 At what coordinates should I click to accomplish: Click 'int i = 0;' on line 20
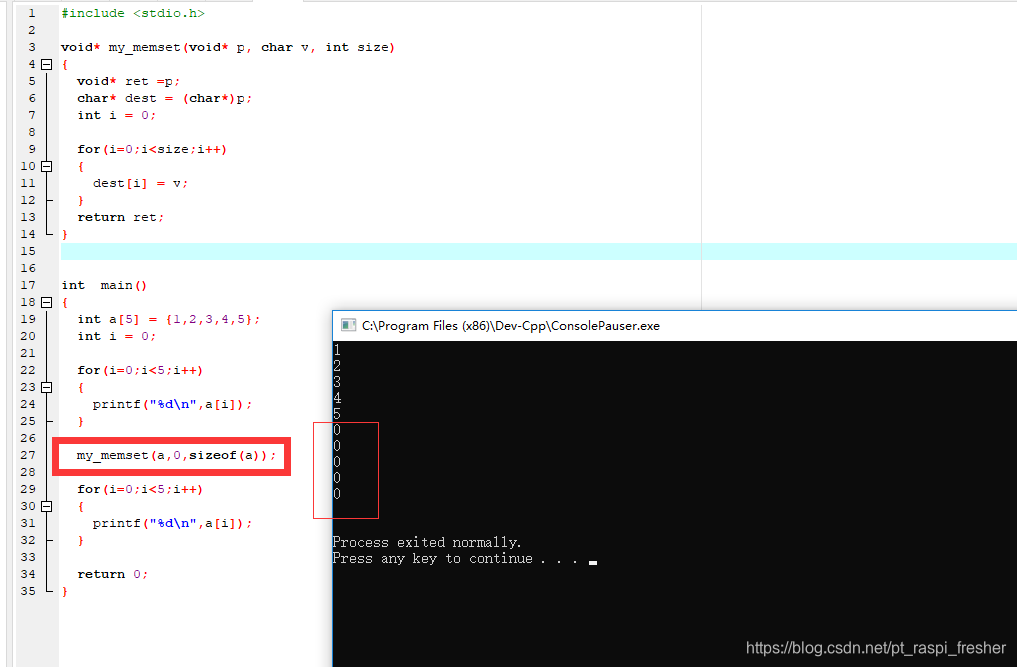[x=117, y=336]
